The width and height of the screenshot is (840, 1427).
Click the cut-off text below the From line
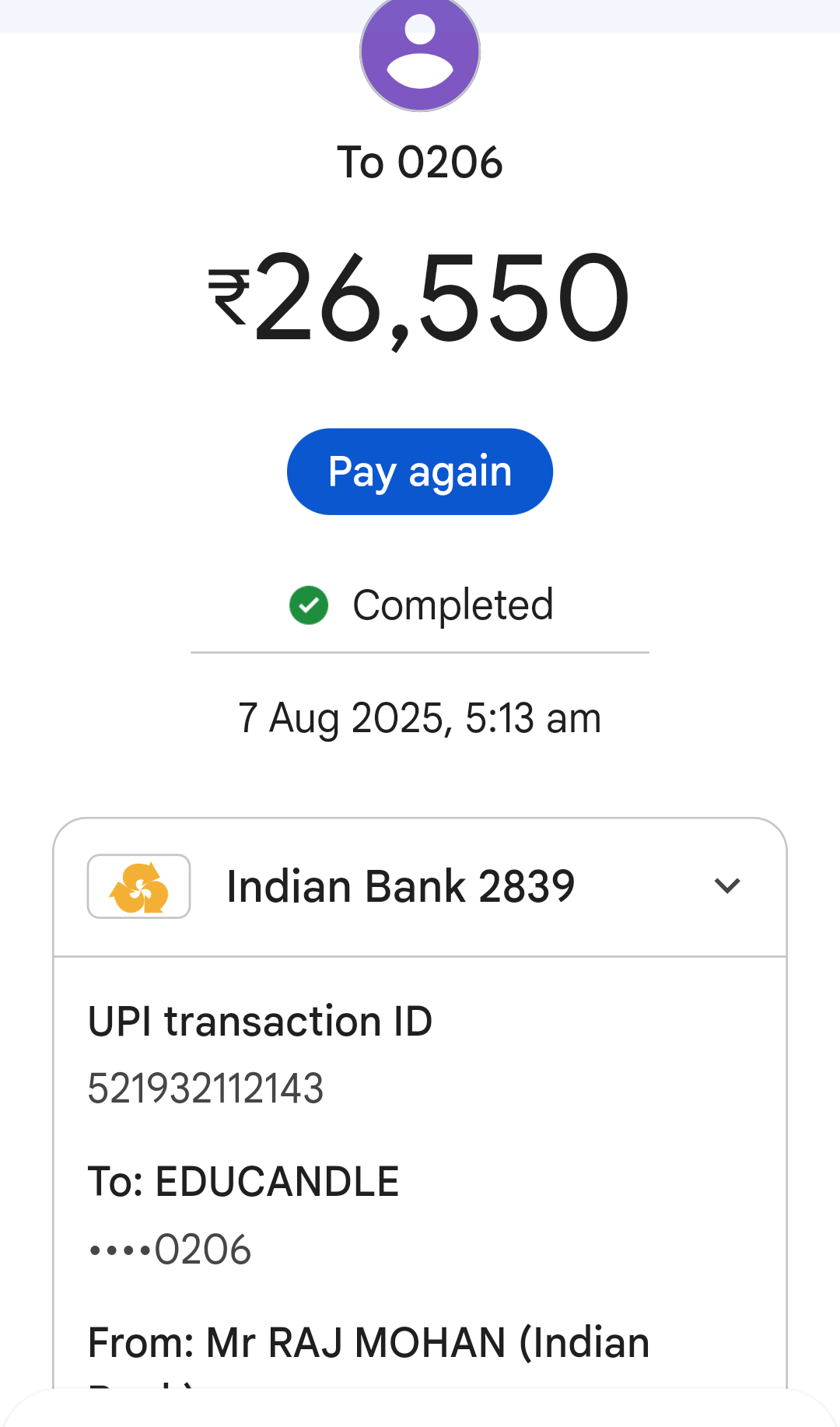[140, 1385]
